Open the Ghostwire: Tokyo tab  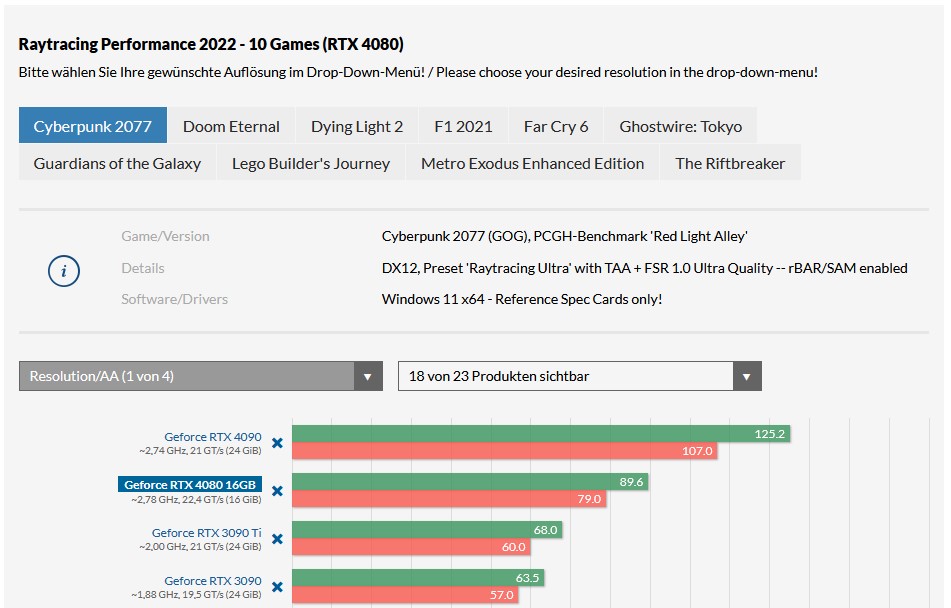680,126
